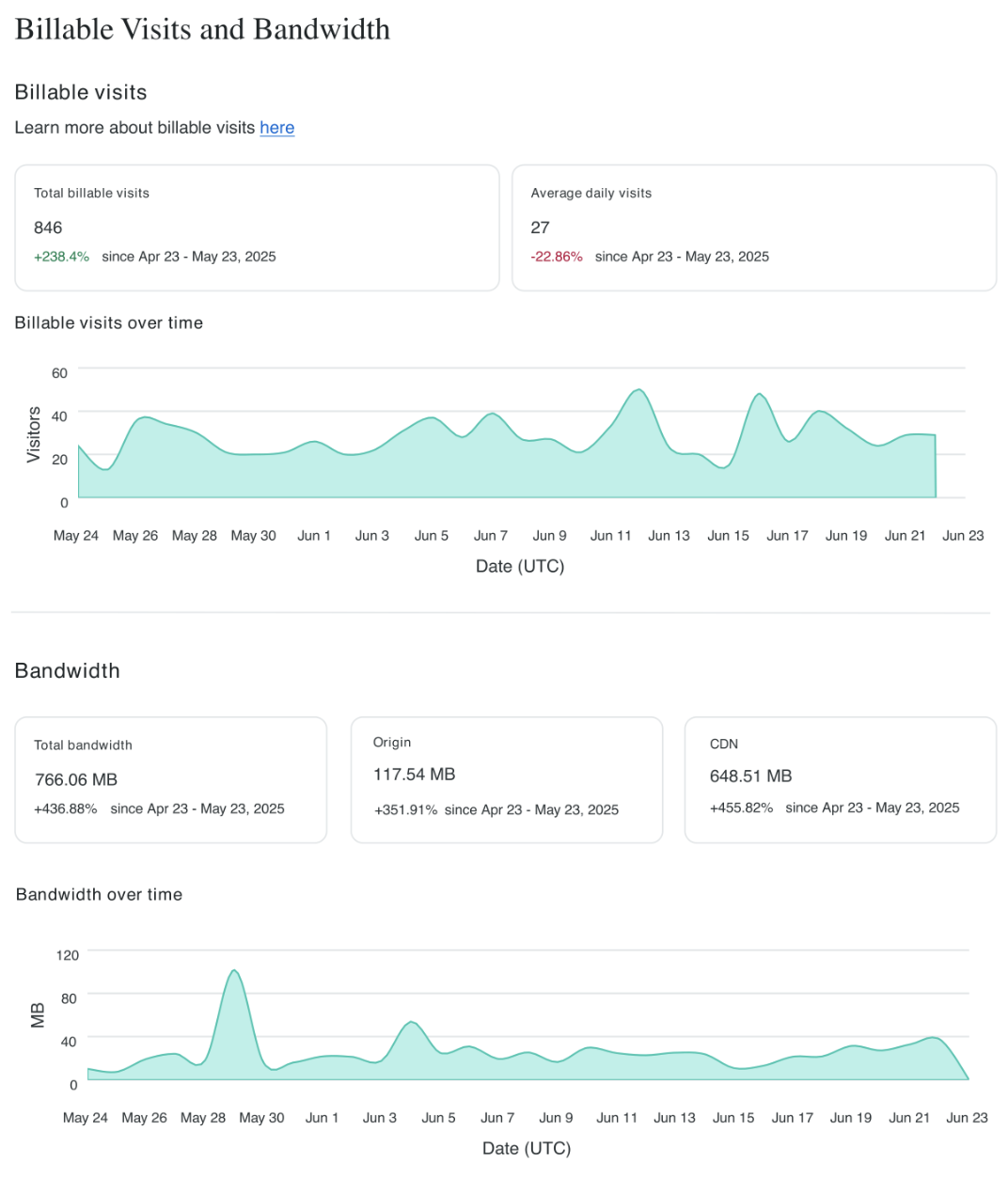Screen dimensions: 1008x1177
Task: Click the -22.86% daily visits change
Action: click(556, 257)
